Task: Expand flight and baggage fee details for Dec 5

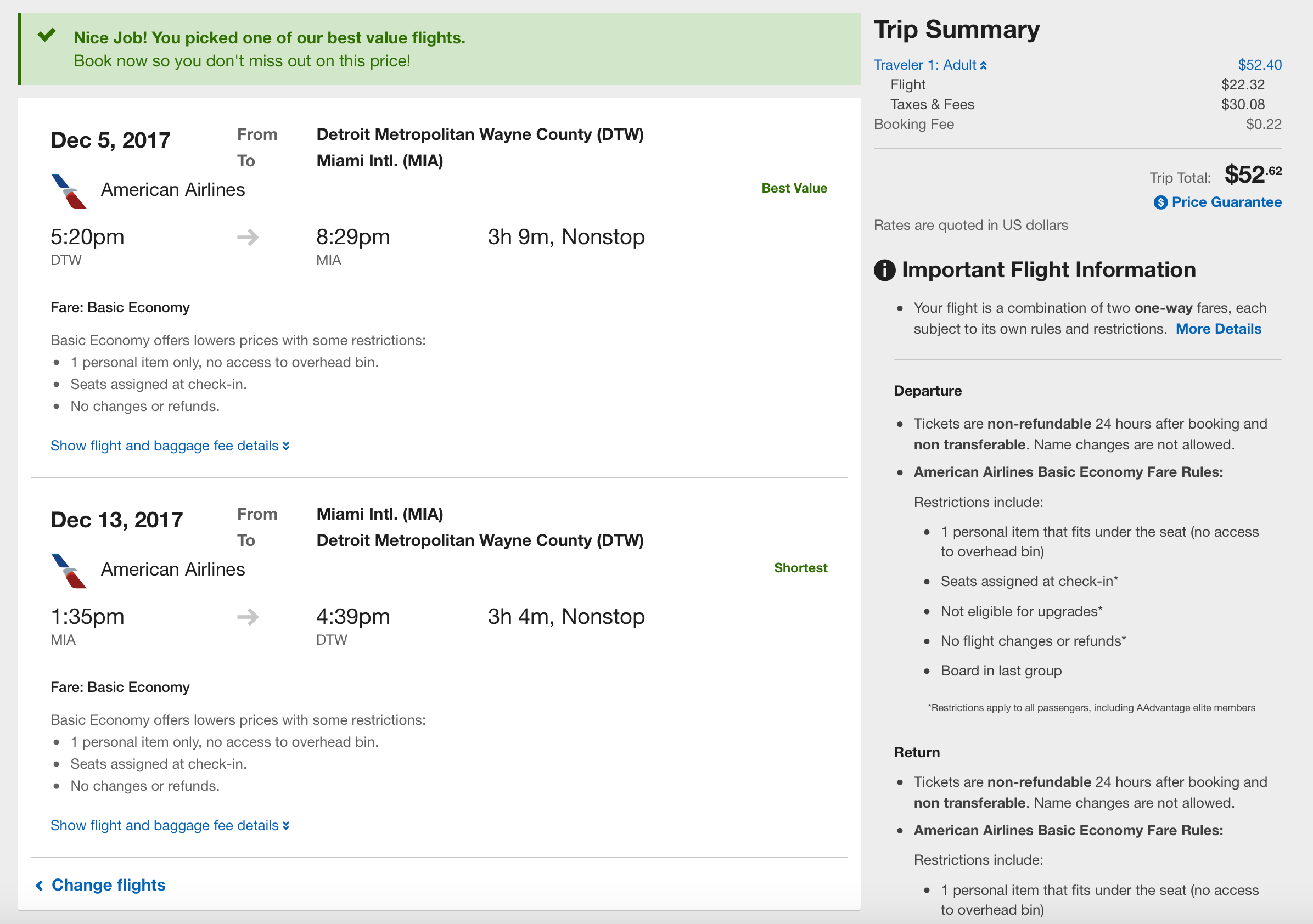Action: [x=170, y=446]
